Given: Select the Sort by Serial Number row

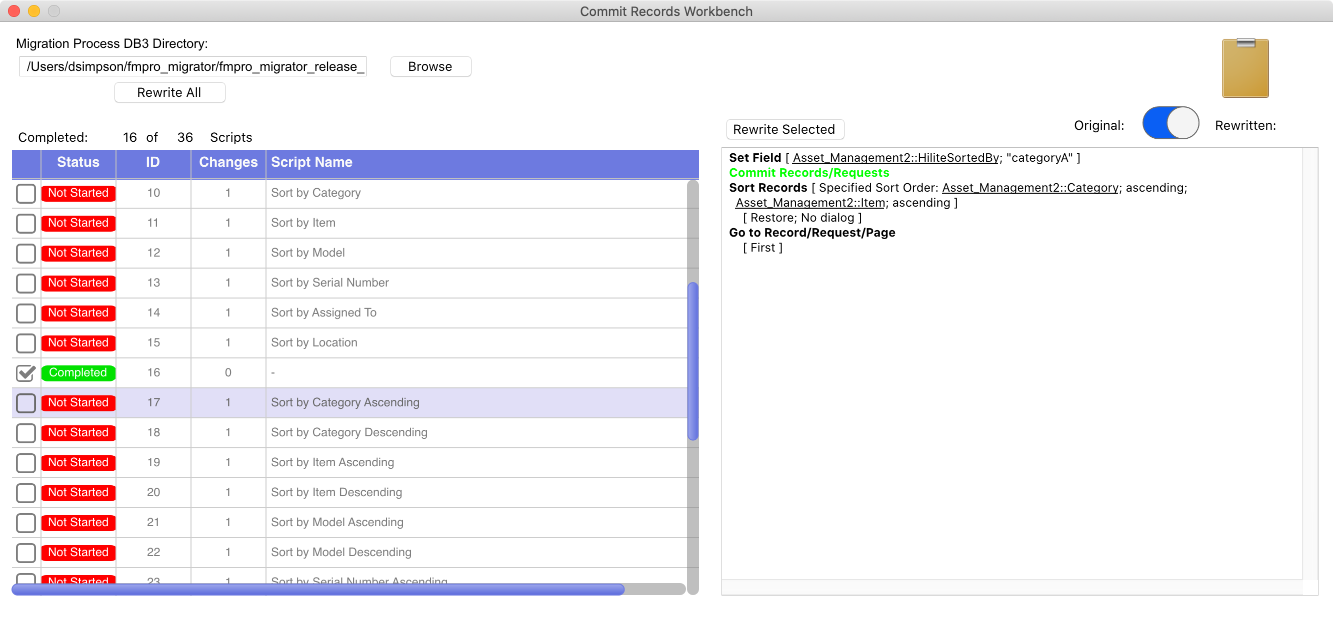Looking at the screenshot, I should point(330,283).
